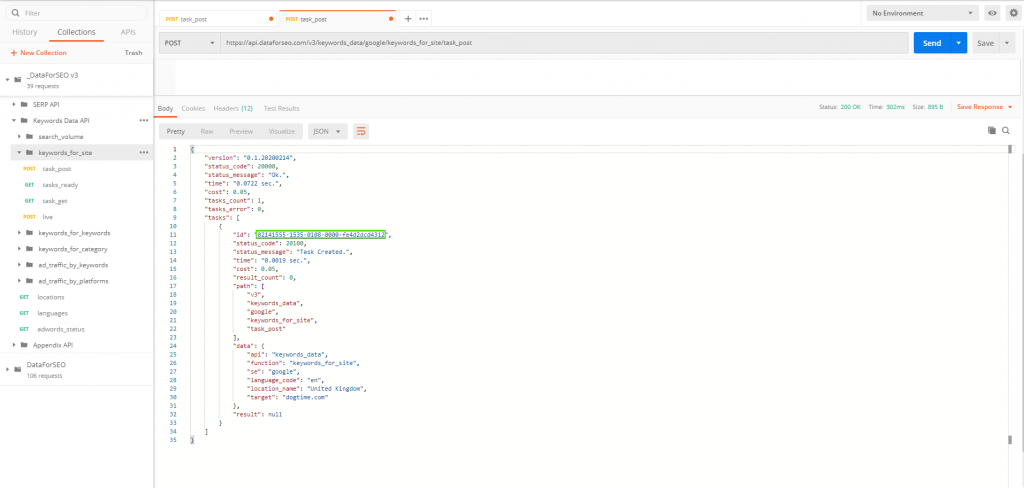Open the JSON format dropdown
This screenshot has width=1024, height=488.
pos(327,131)
